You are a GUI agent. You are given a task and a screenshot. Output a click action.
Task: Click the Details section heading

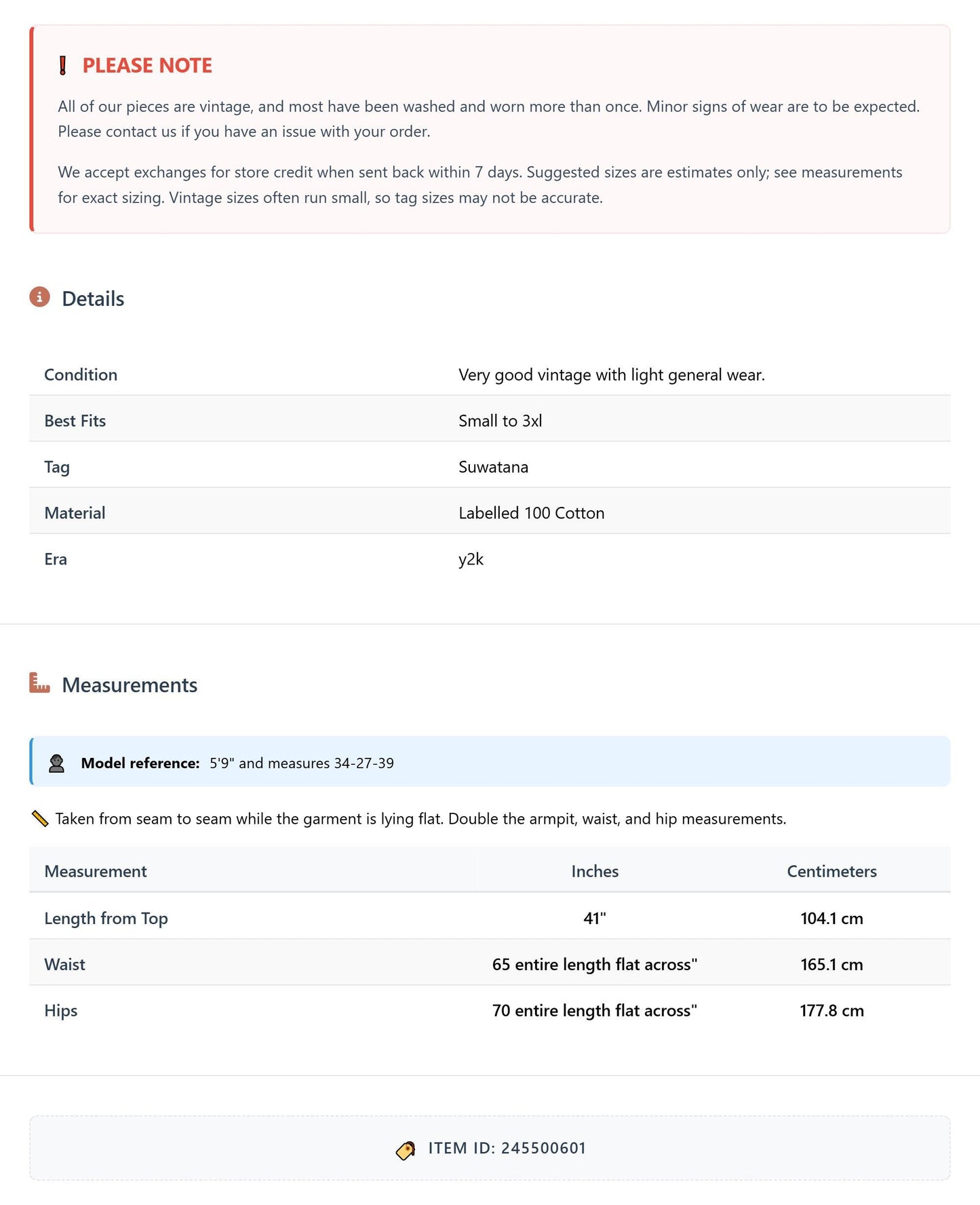pyautogui.click(x=93, y=299)
